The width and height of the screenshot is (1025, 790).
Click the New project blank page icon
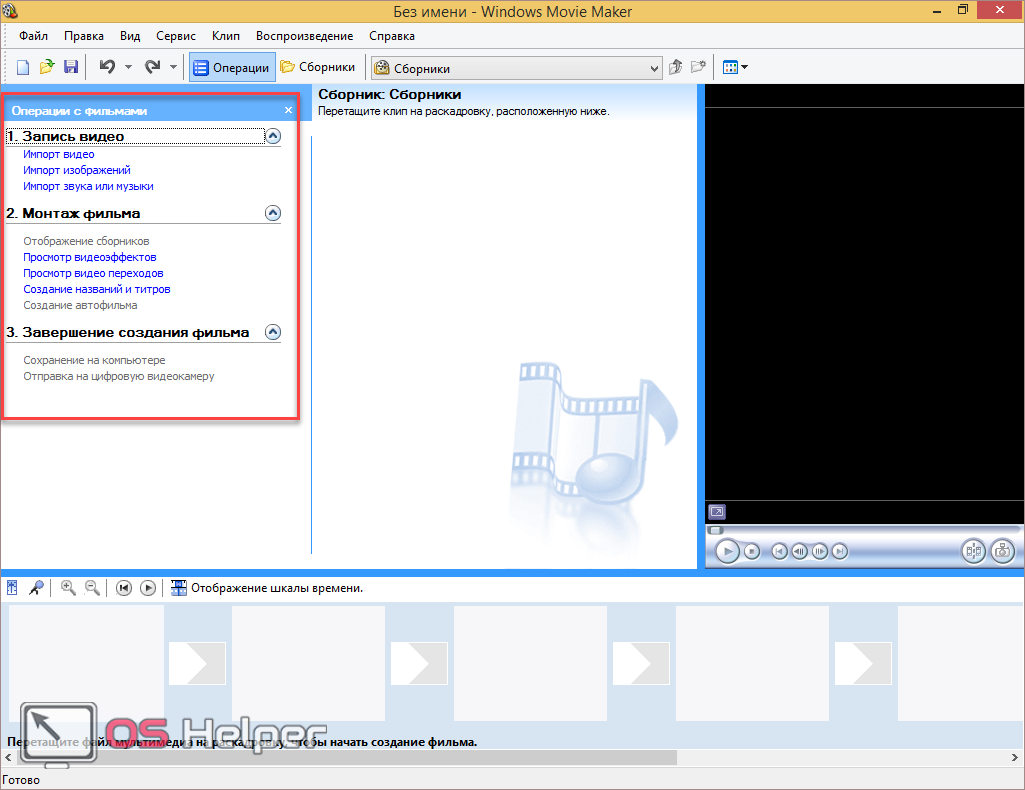tap(23, 67)
